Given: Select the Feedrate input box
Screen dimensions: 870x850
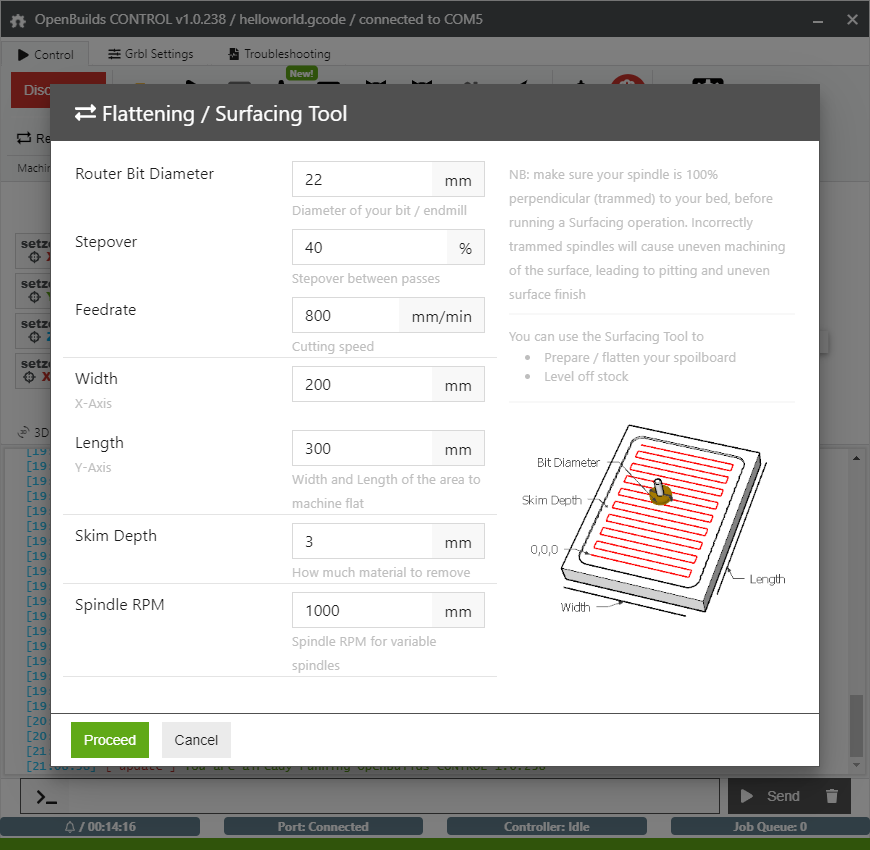Looking at the screenshot, I should point(345,315).
